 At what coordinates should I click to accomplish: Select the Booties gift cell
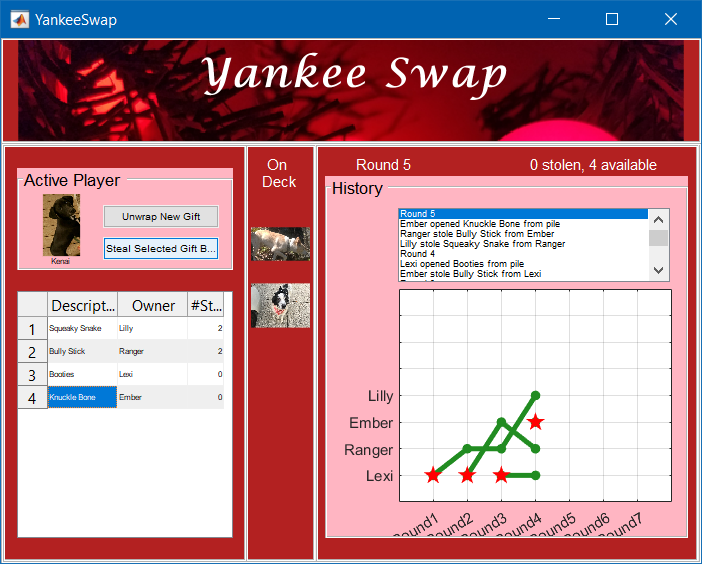coord(82,375)
